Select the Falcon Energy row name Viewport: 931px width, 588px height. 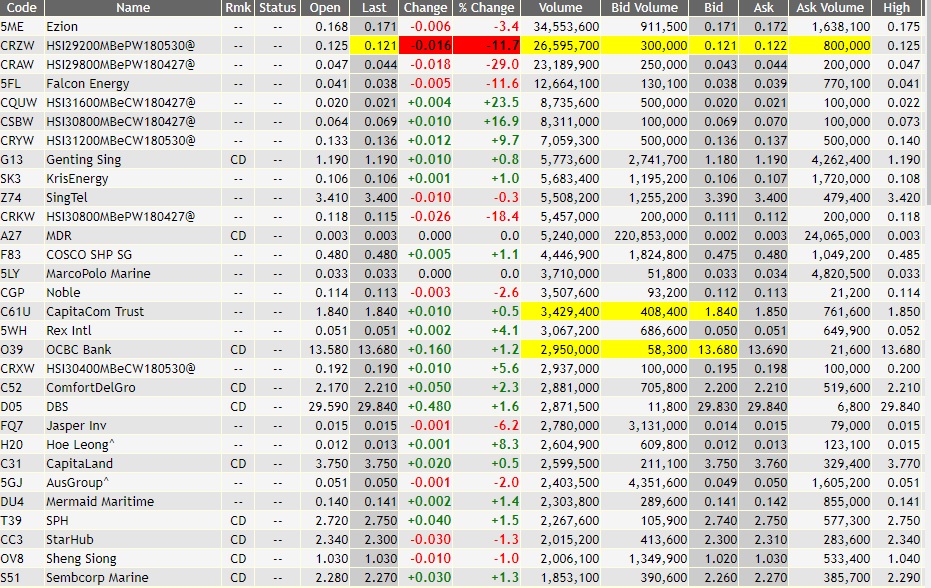point(87,84)
